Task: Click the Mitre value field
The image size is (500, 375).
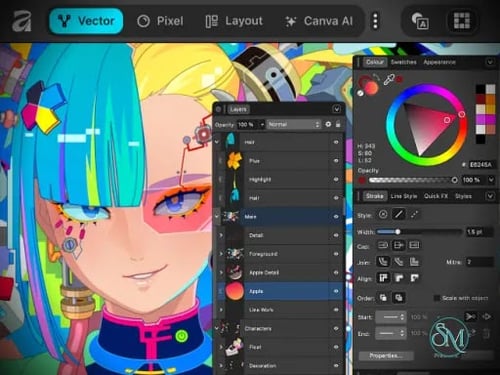Action: click(x=479, y=262)
